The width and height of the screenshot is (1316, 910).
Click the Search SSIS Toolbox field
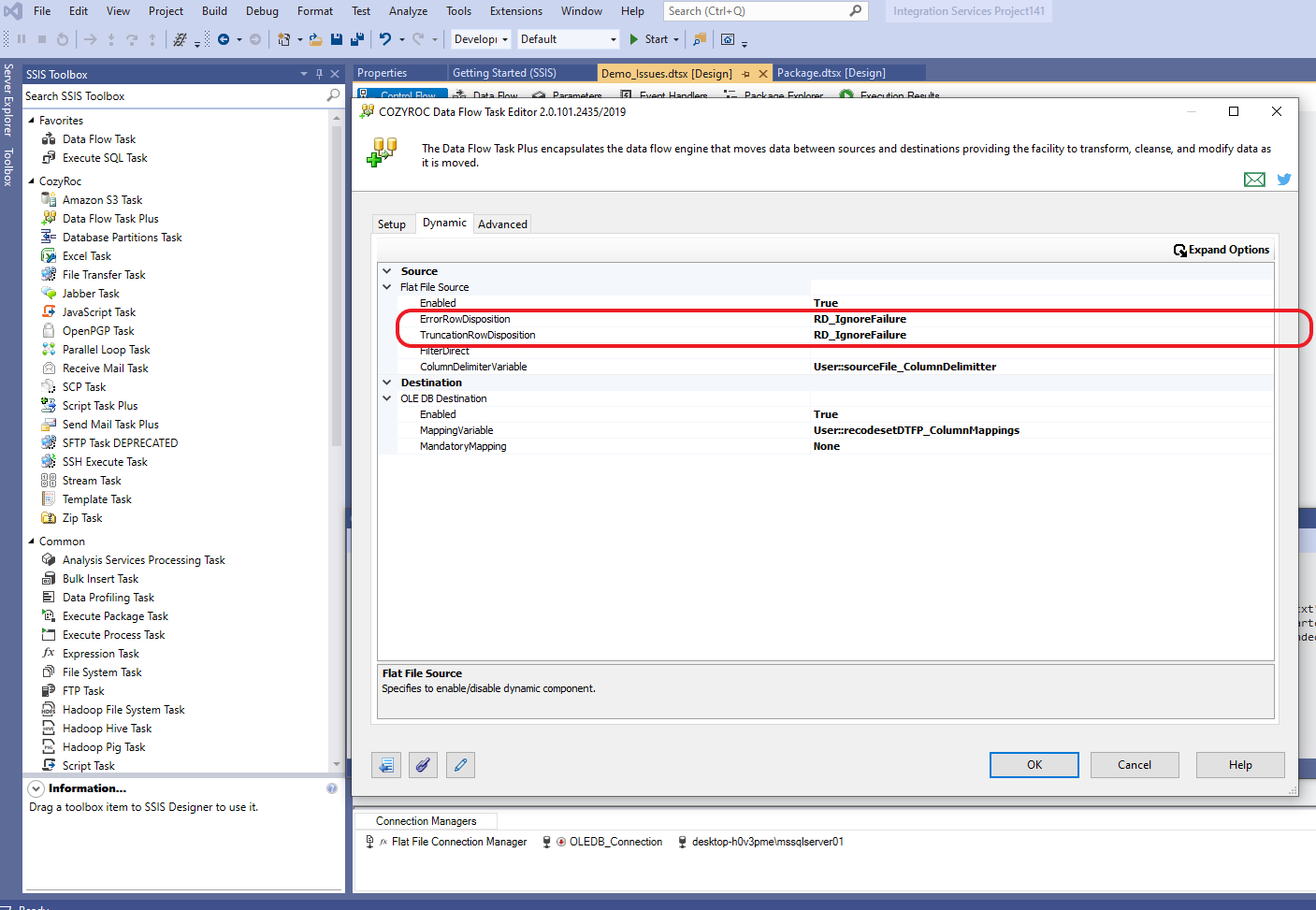click(174, 95)
